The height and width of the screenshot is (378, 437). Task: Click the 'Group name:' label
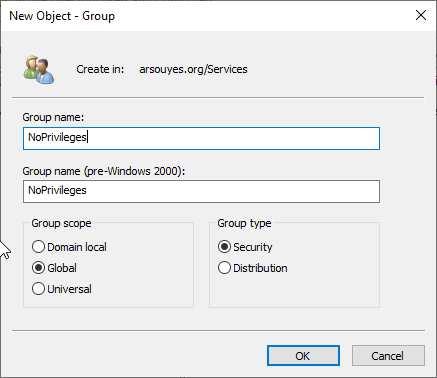tap(53, 117)
